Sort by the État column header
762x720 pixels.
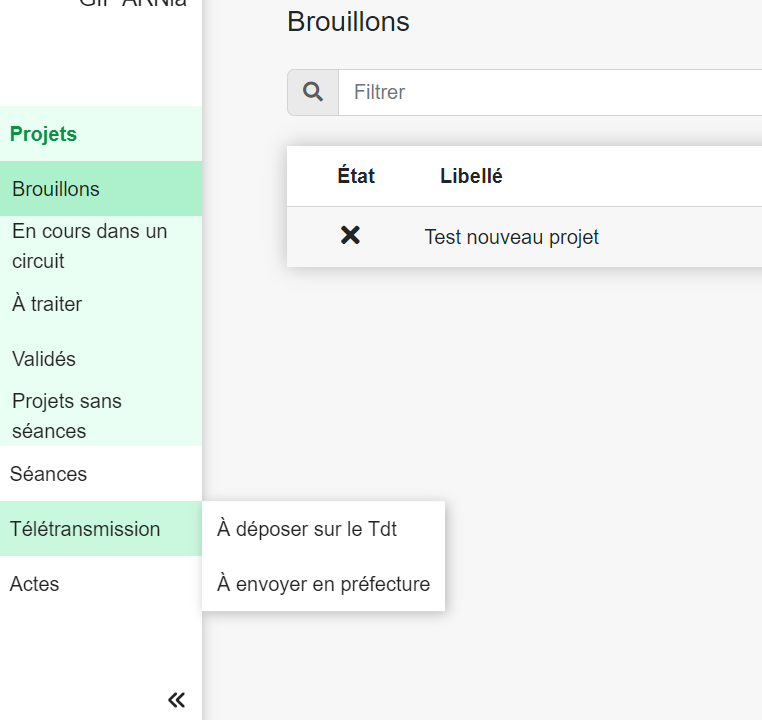point(356,176)
